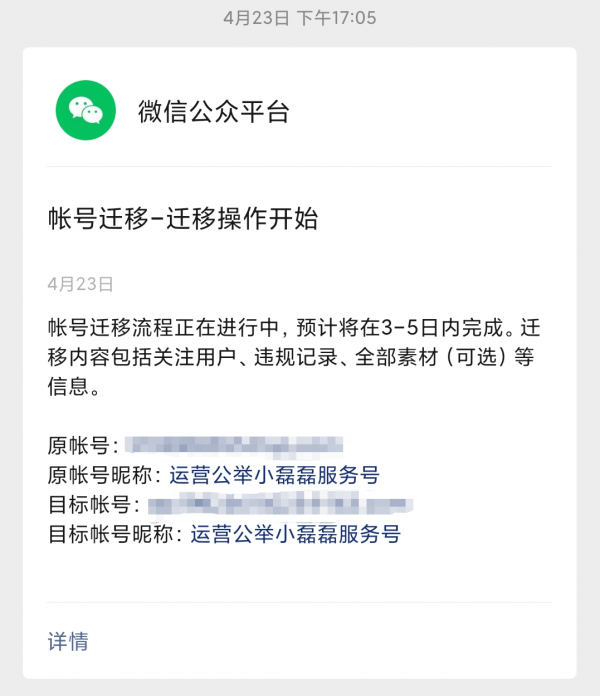This screenshot has width=600, height=696.
Task: Open the 详情 details link
Action: [x=68, y=641]
